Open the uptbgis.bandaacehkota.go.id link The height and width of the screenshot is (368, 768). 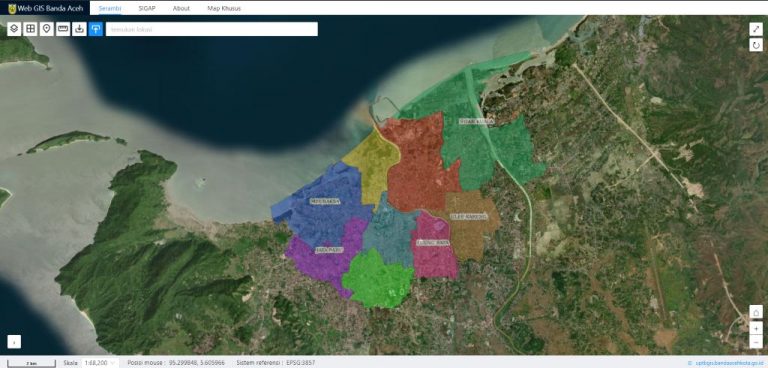[x=727, y=363]
